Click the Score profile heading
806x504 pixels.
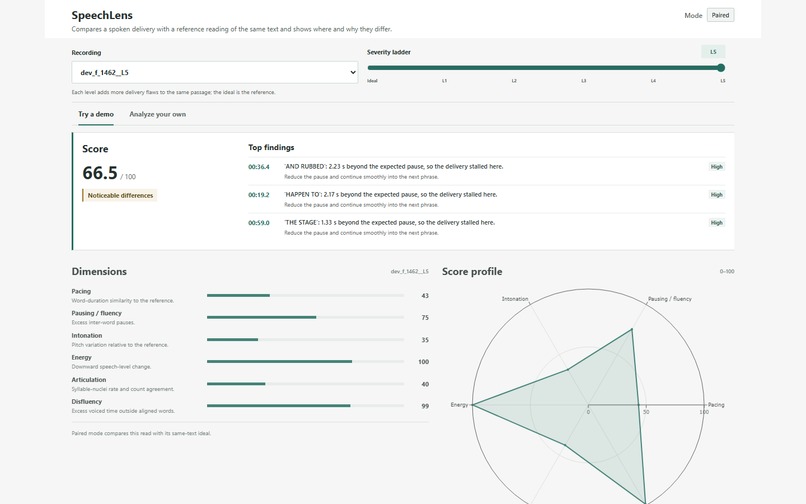(x=472, y=272)
